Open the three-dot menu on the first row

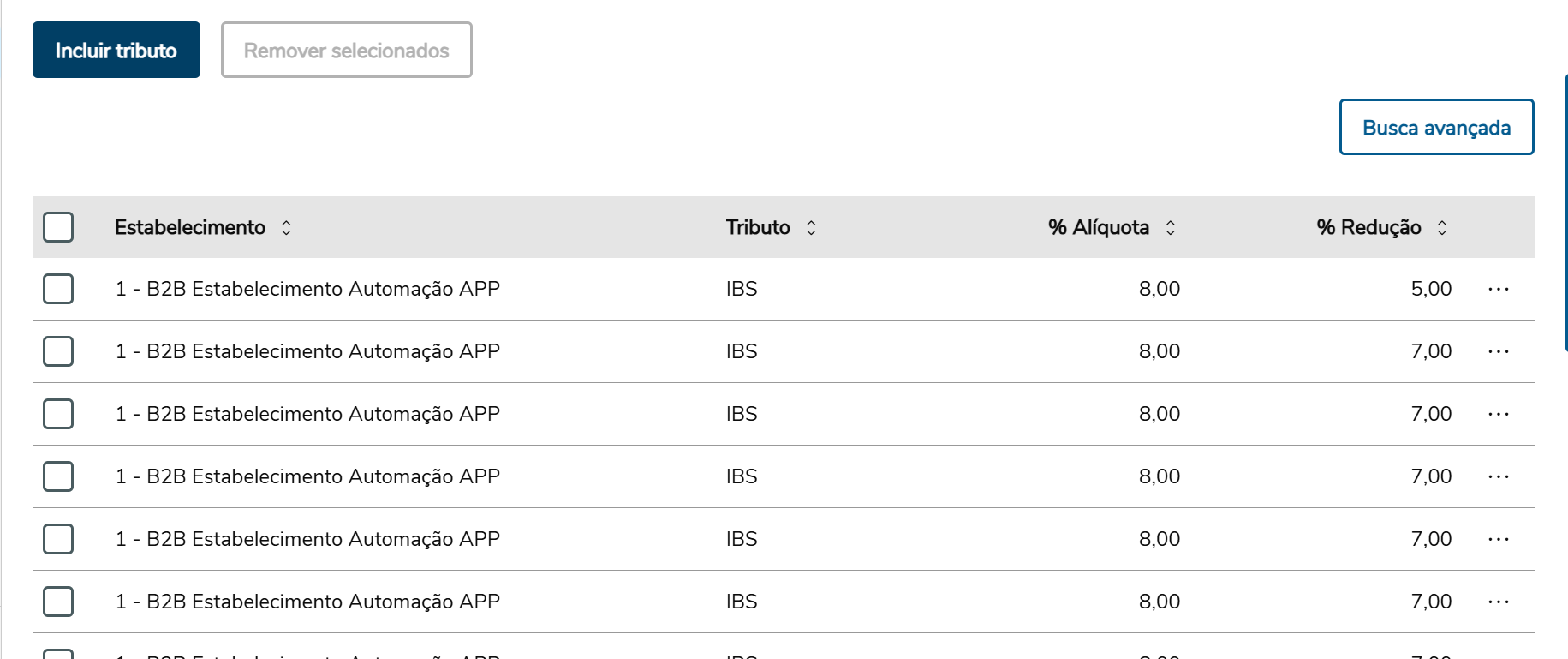(x=1498, y=290)
